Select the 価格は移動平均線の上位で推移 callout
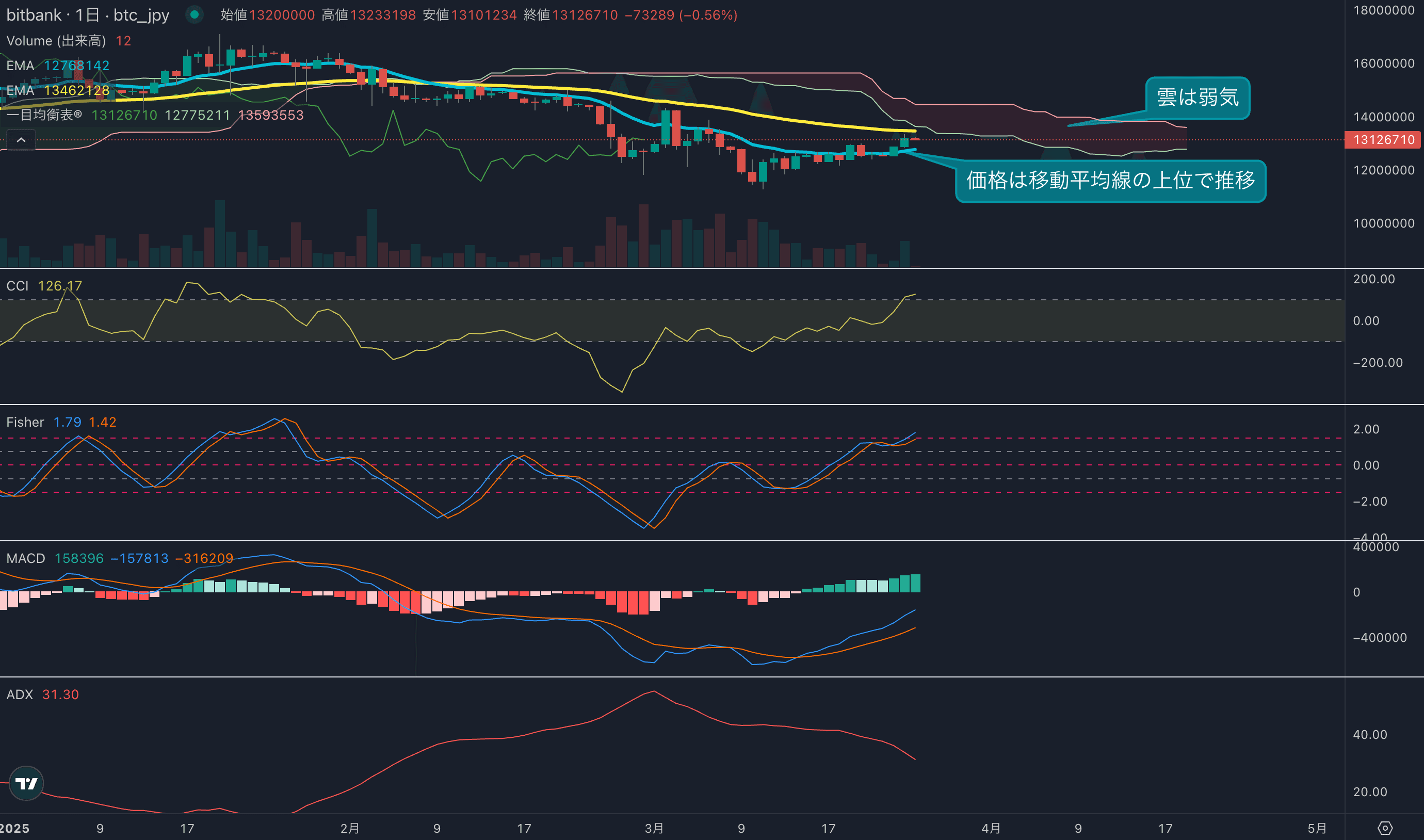Image resolution: width=1424 pixels, height=840 pixels. (x=1110, y=181)
